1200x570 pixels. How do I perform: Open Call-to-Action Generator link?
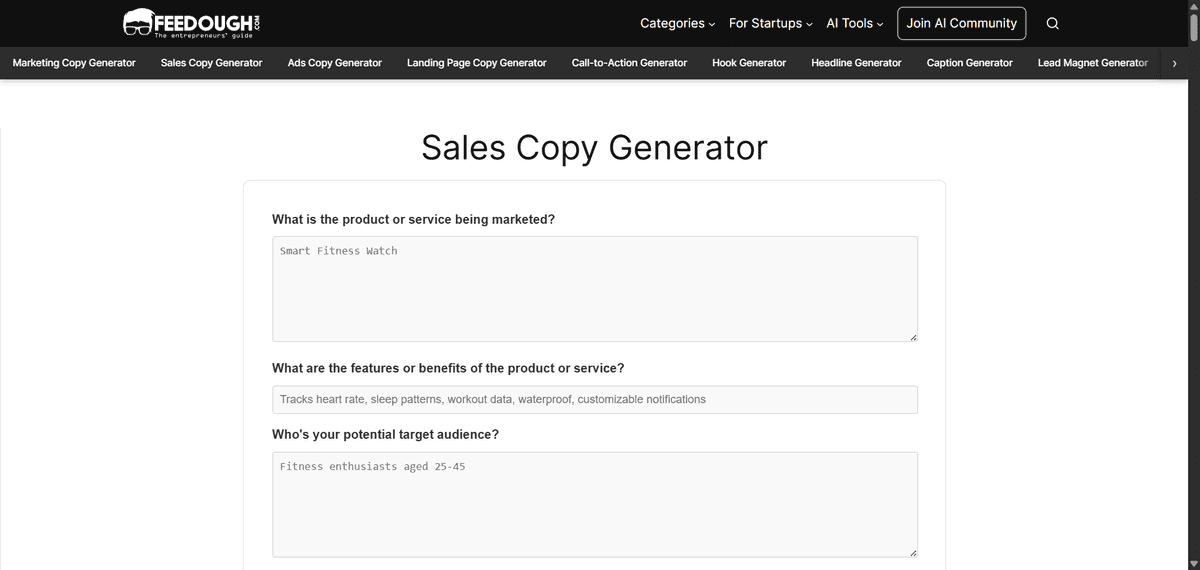[629, 63]
